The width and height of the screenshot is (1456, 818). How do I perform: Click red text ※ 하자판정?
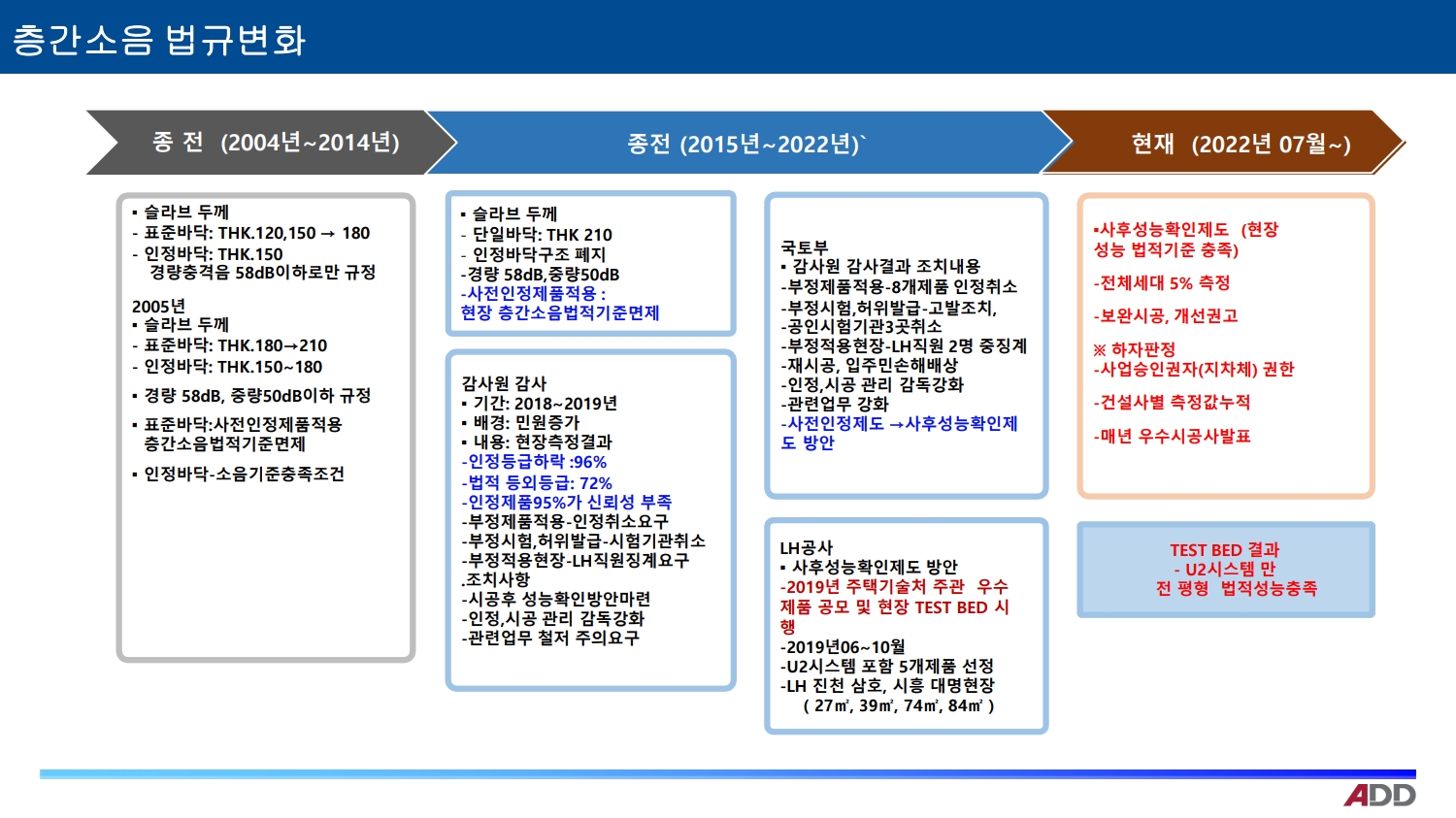[1134, 349]
